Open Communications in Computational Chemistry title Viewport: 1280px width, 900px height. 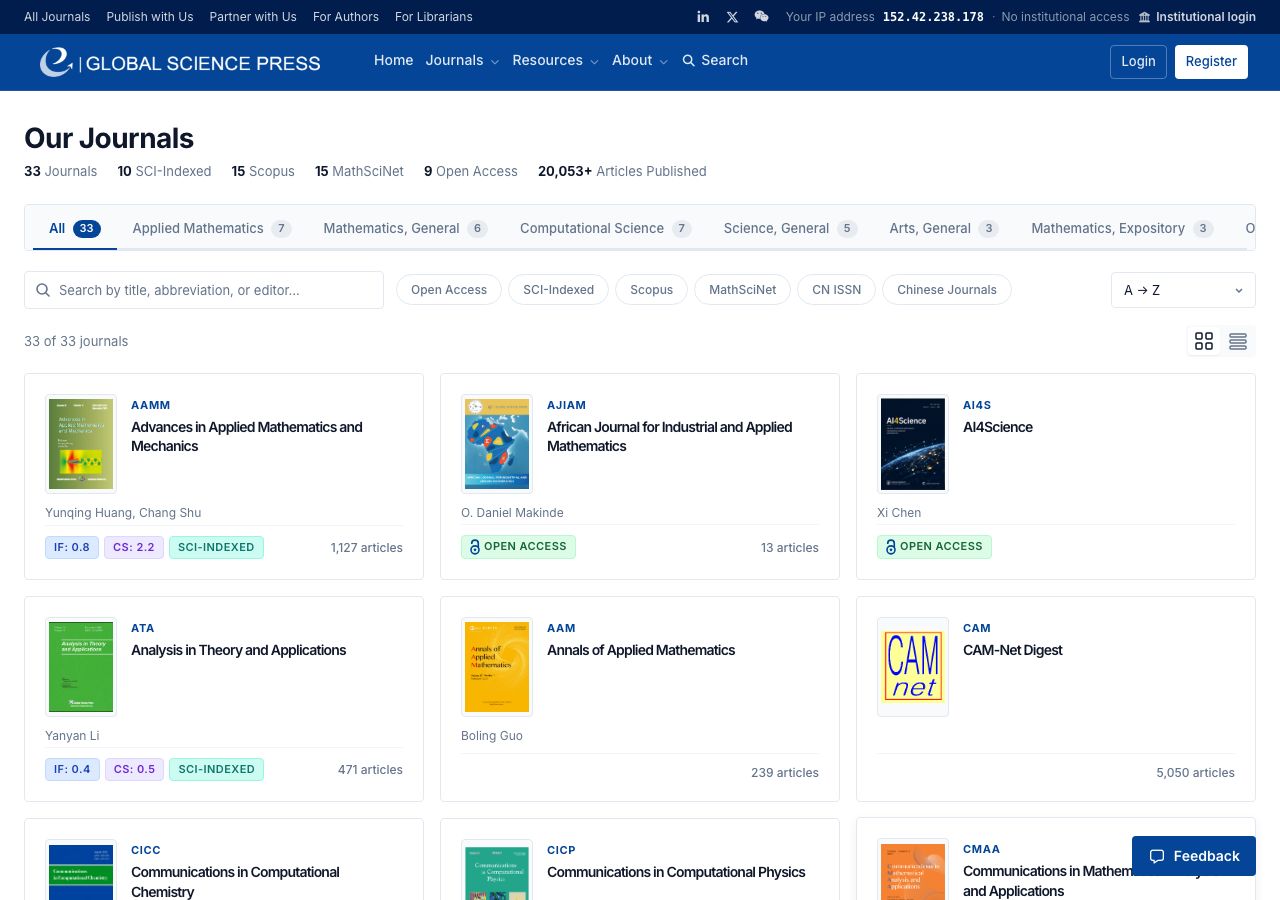(236, 882)
